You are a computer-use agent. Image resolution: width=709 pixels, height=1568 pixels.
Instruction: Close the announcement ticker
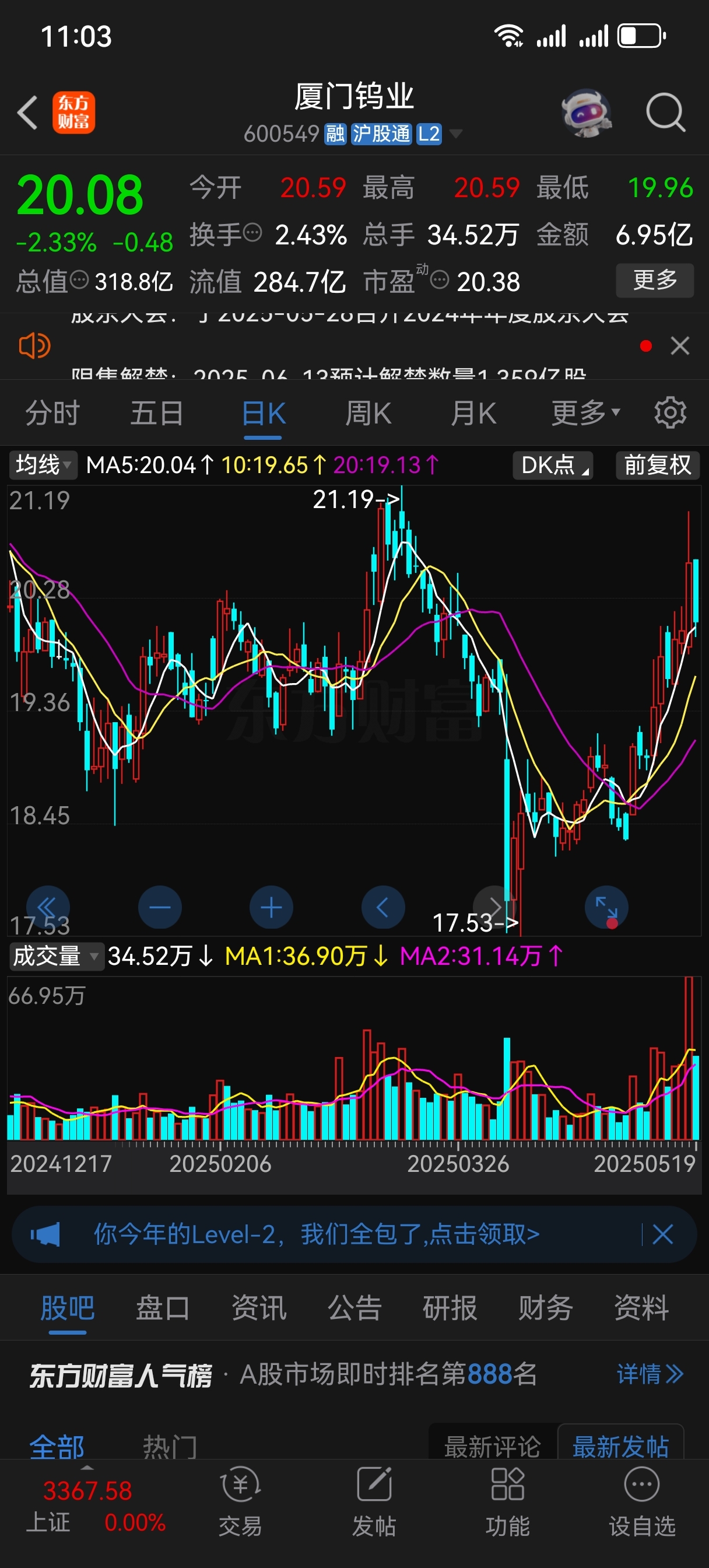[680, 346]
